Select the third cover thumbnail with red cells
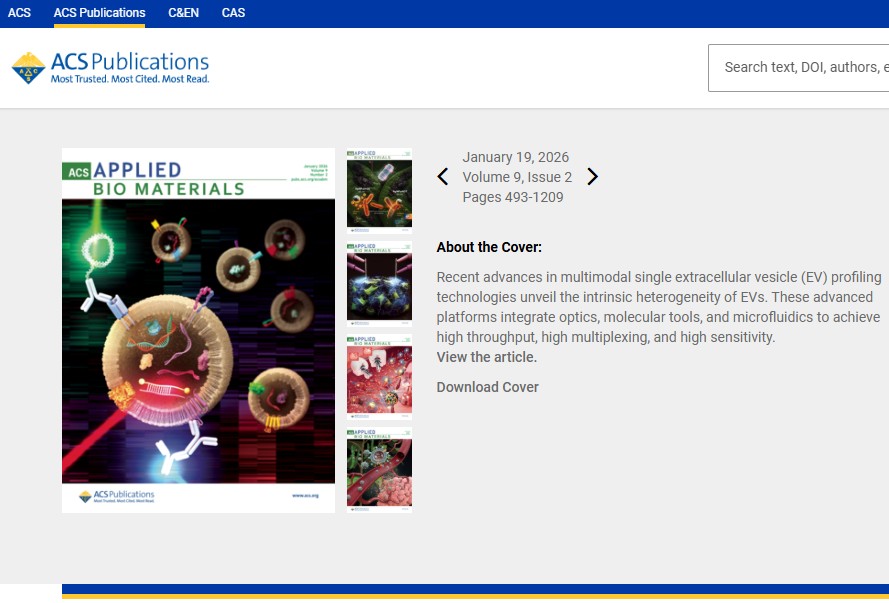Image resolution: width=889 pixels, height=603 pixels. tap(379, 377)
